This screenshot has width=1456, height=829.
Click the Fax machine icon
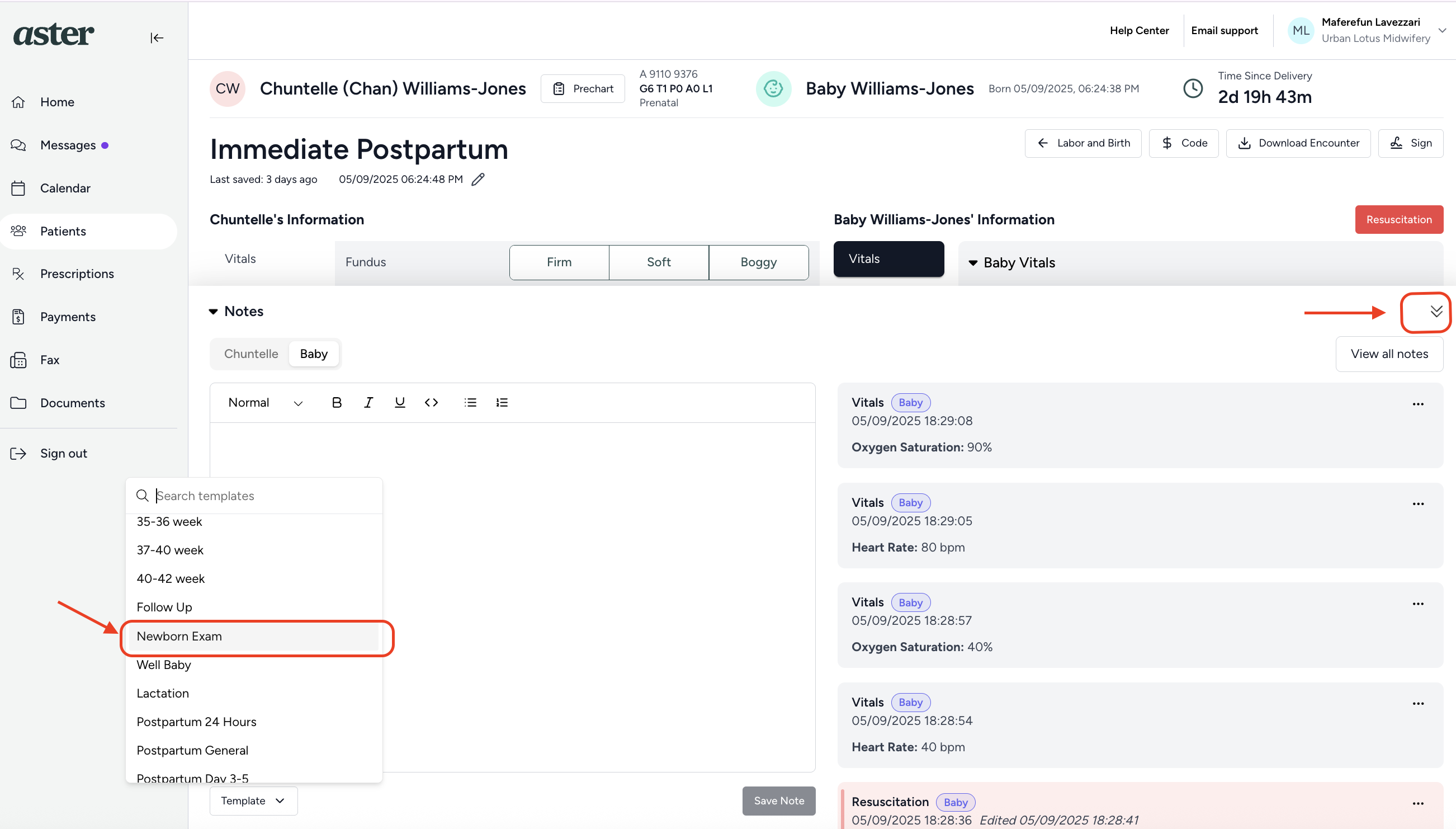[18, 360]
